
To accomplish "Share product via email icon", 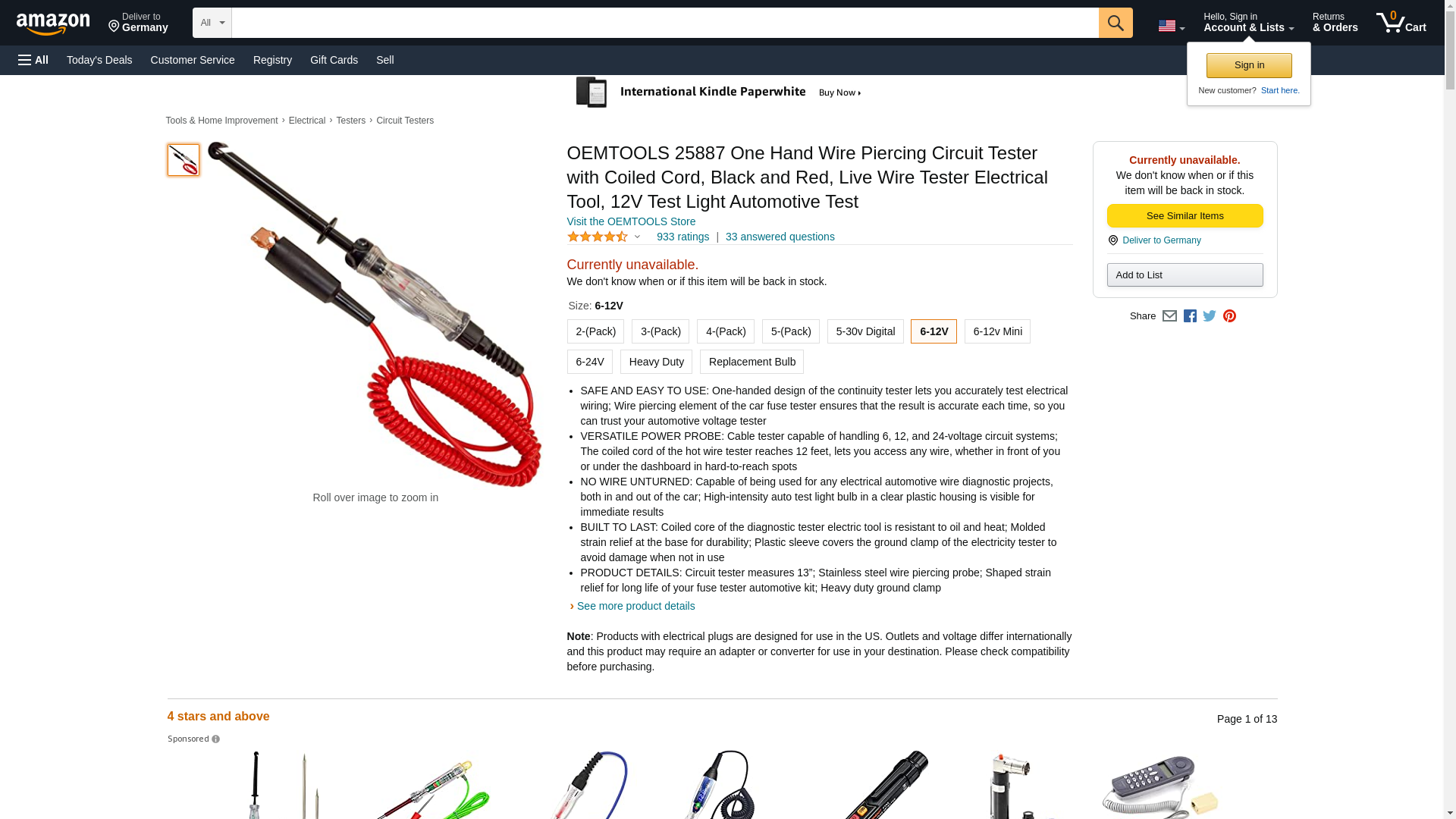I will [1169, 316].
